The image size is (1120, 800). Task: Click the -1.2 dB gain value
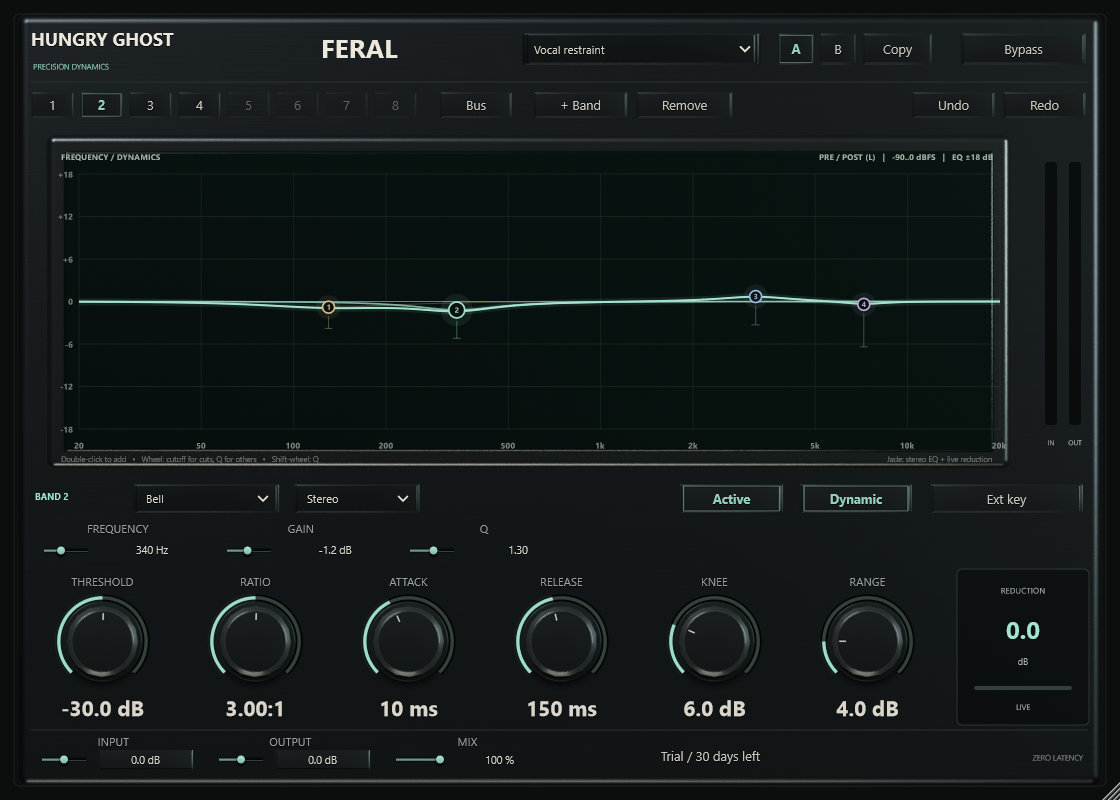(335, 550)
